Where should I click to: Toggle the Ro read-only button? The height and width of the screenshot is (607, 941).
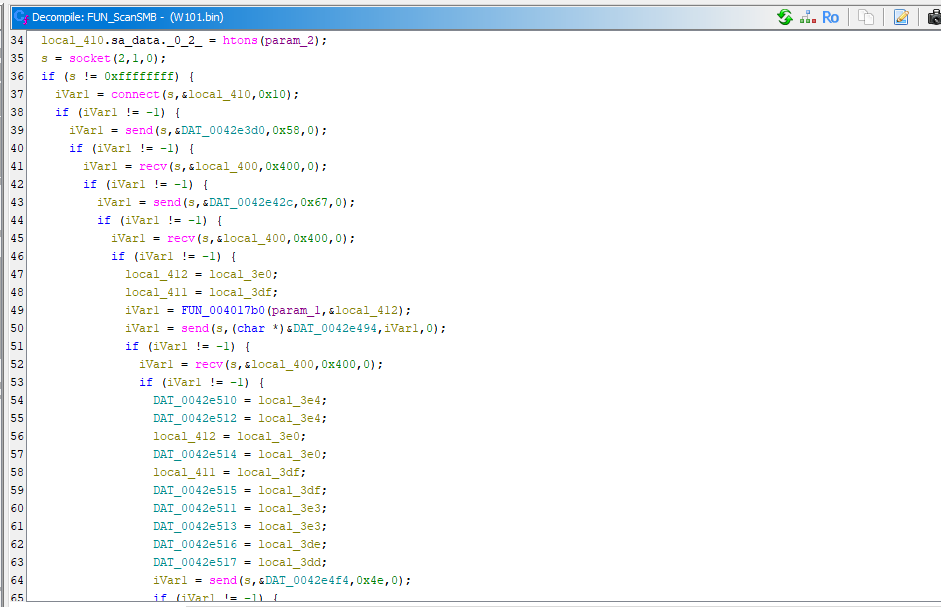click(x=830, y=17)
